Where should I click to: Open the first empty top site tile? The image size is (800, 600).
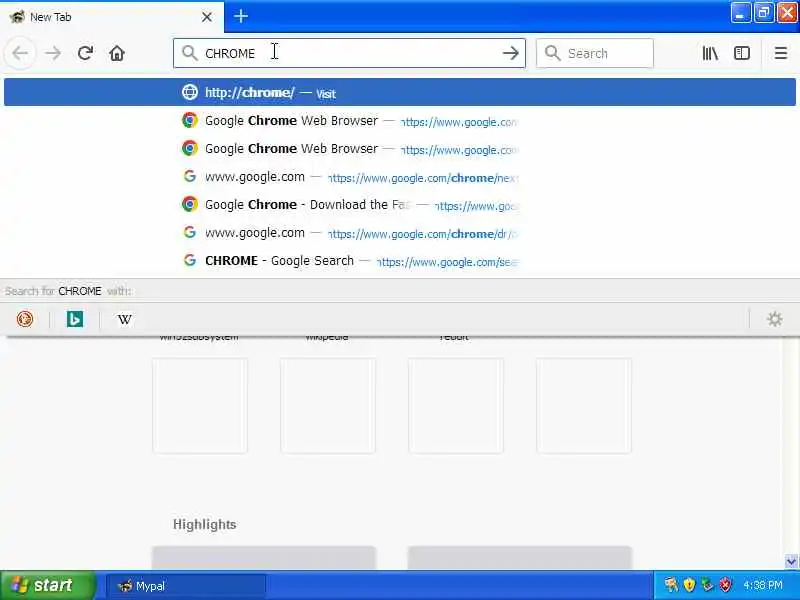[200, 406]
